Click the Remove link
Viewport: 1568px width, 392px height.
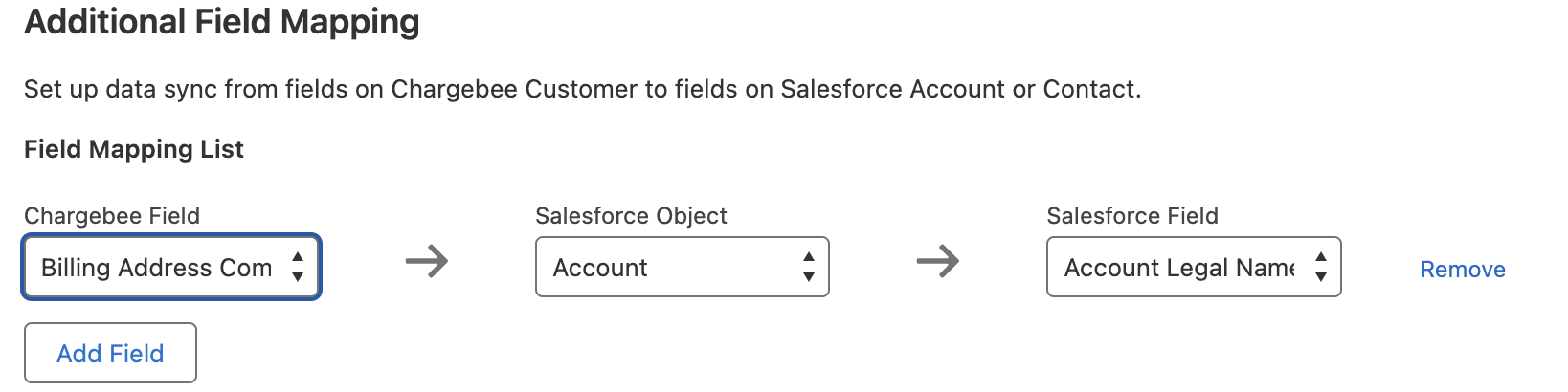coord(1462,270)
